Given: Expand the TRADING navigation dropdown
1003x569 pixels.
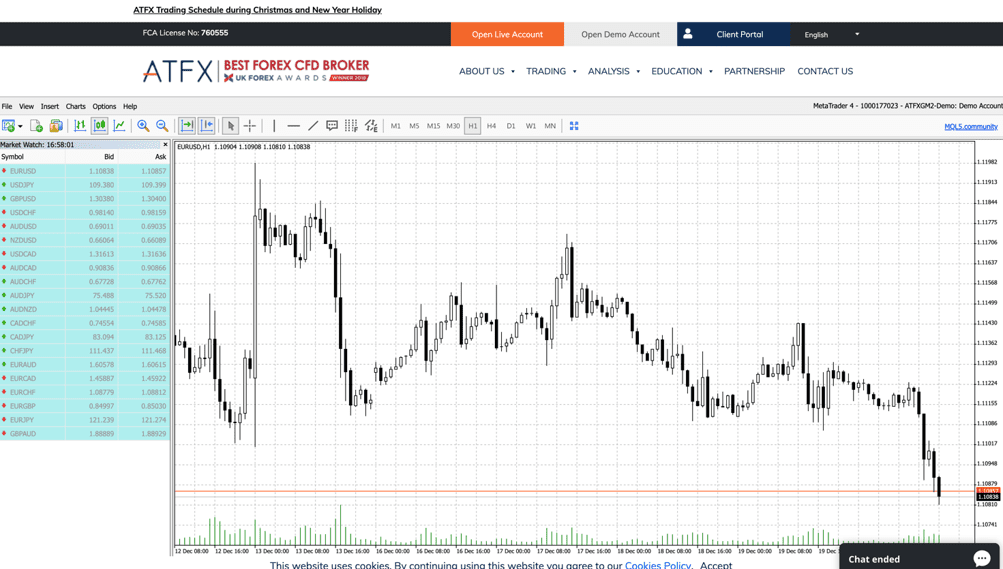Looking at the screenshot, I should click(x=551, y=71).
